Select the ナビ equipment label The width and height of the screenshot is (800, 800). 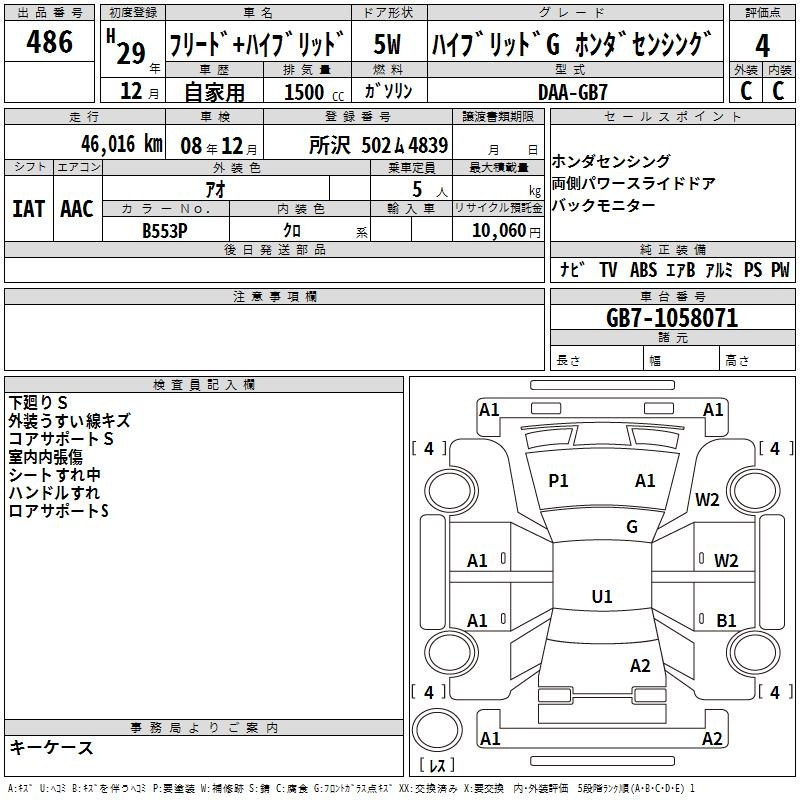(x=572, y=270)
